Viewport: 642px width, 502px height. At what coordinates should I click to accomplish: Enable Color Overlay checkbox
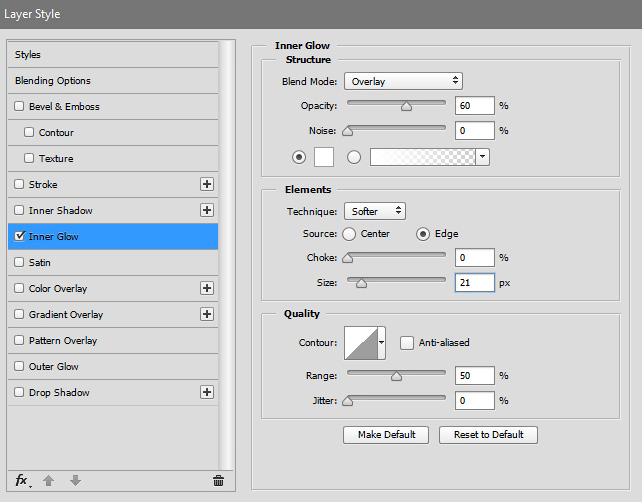tap(19, 288)
